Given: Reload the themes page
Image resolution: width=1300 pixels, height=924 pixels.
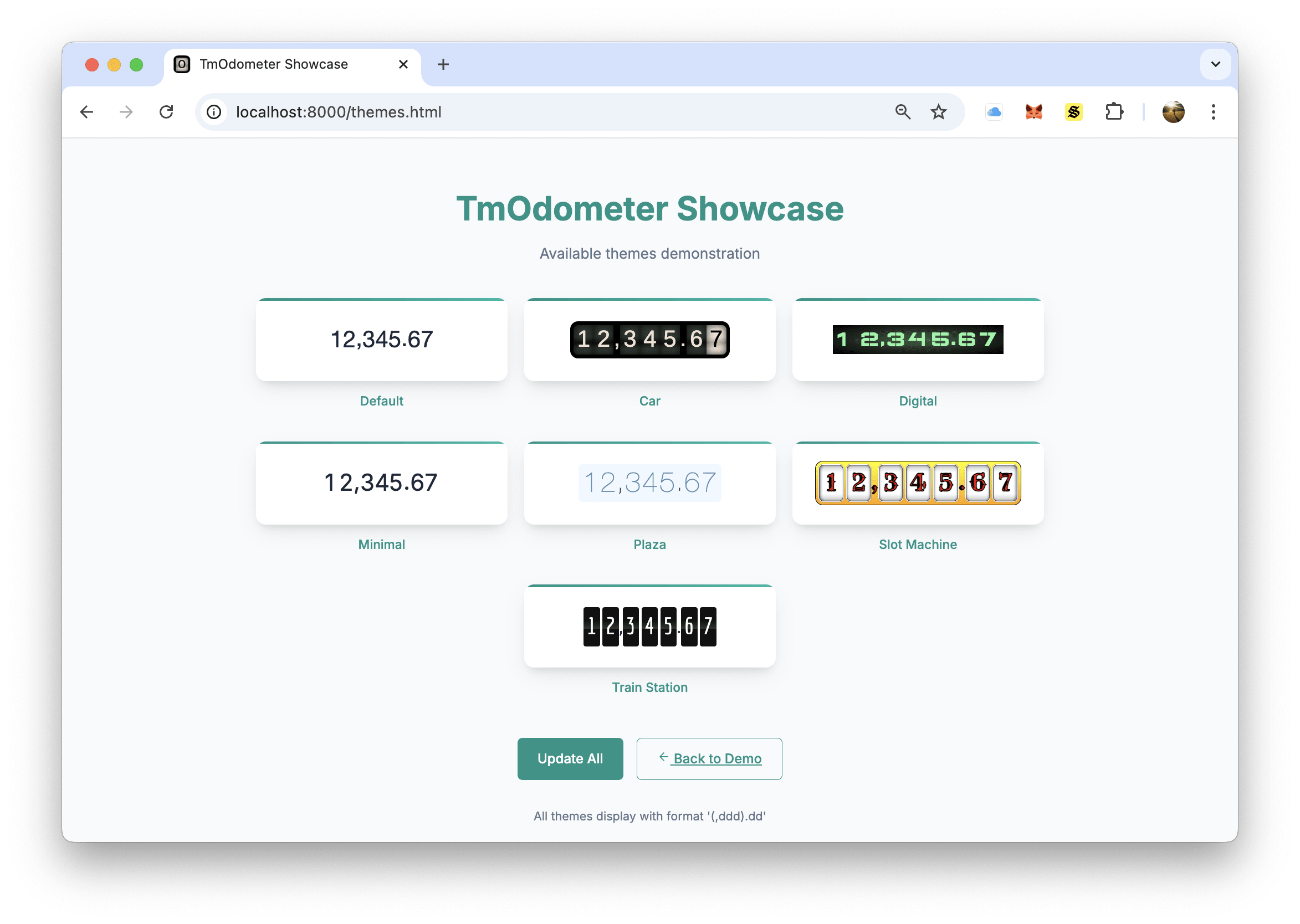Looking at the screenshot, I should tap(166, 112).
